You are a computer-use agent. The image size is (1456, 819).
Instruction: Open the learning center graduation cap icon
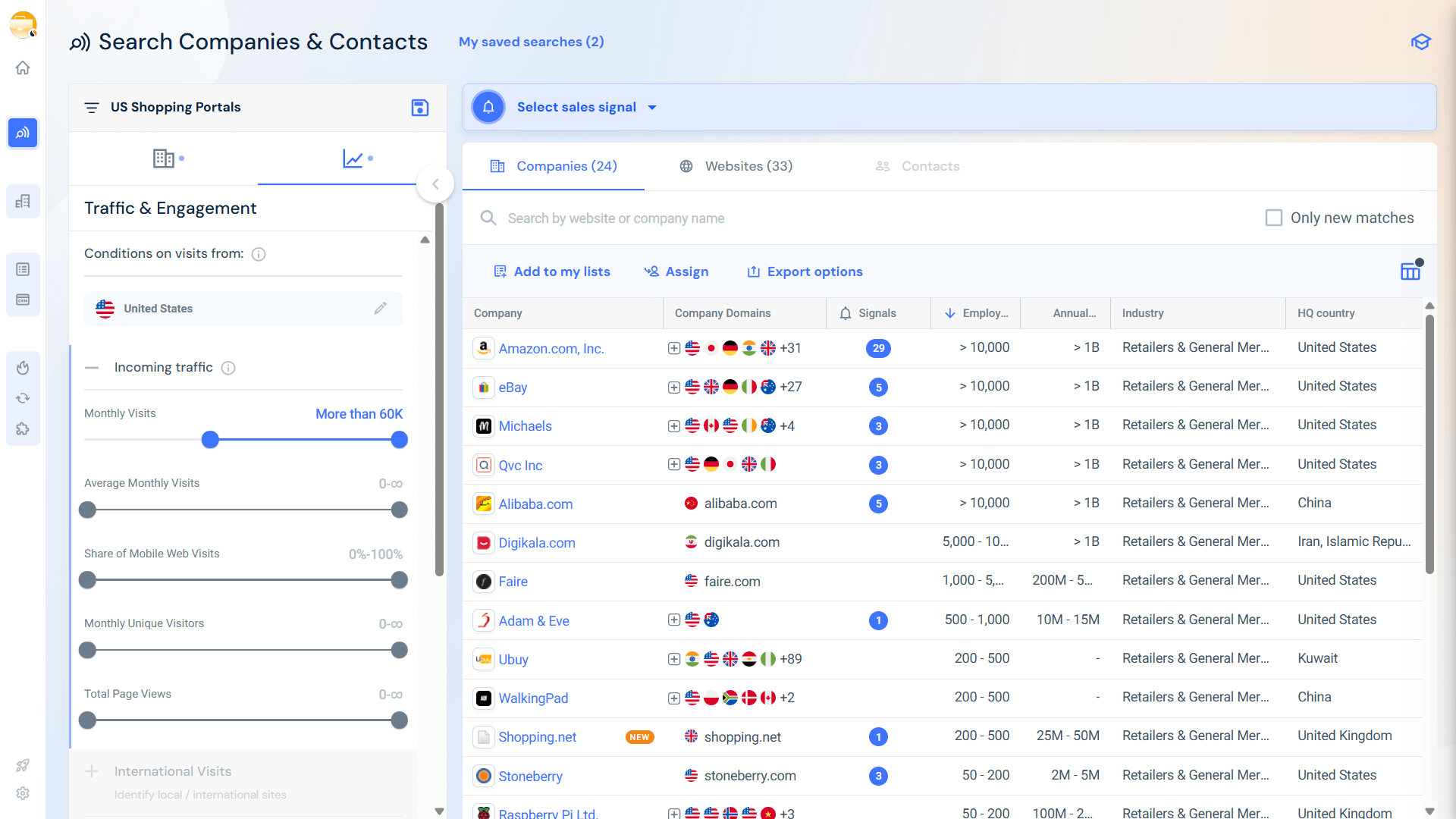pyautogui.click(x=1420, y=42)
